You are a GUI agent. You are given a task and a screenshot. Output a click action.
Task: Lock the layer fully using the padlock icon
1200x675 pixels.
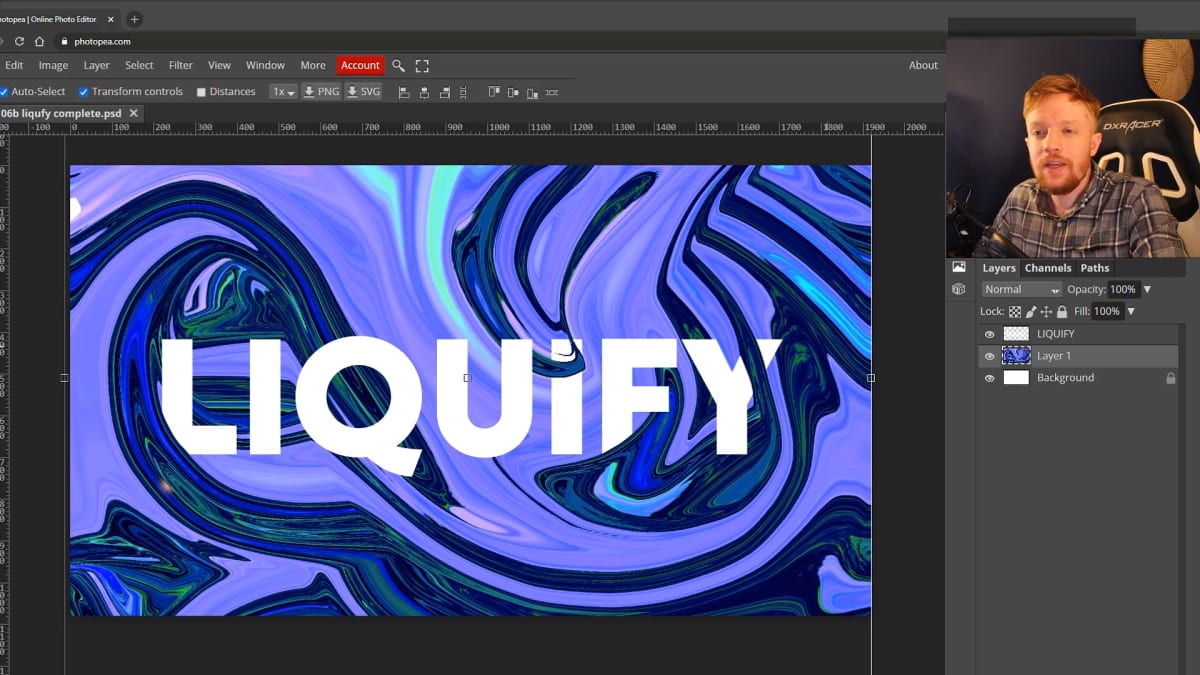(x=1062, y=311)
